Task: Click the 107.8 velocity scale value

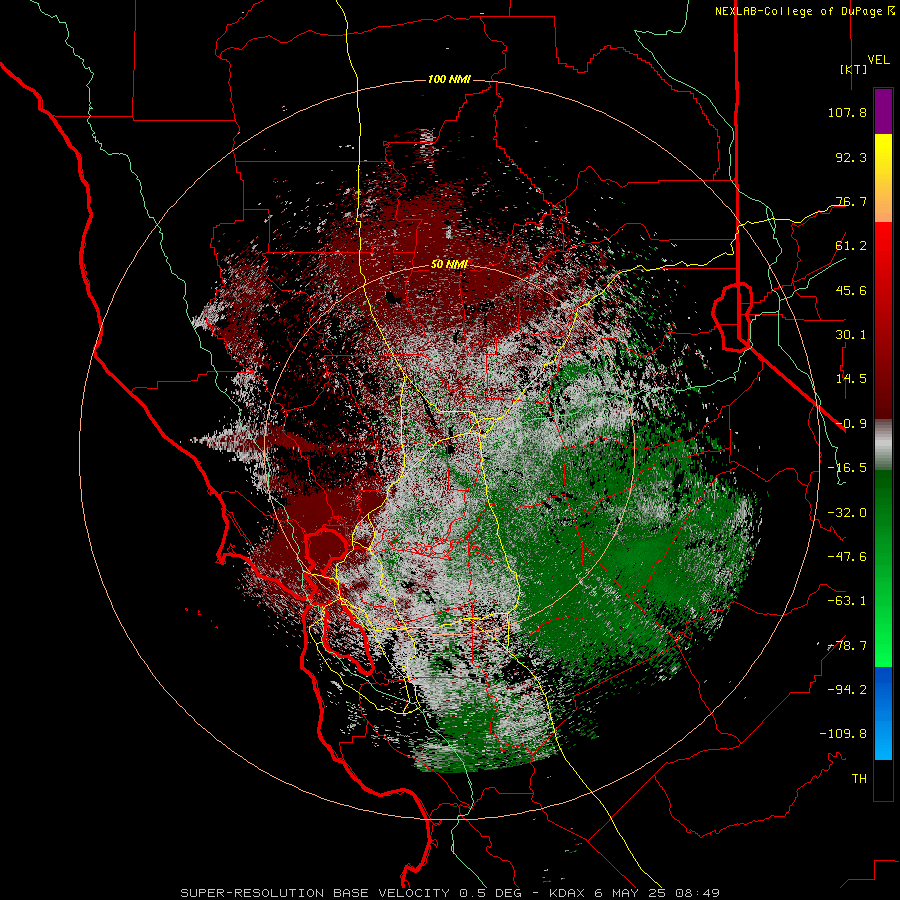Action: 847,112
